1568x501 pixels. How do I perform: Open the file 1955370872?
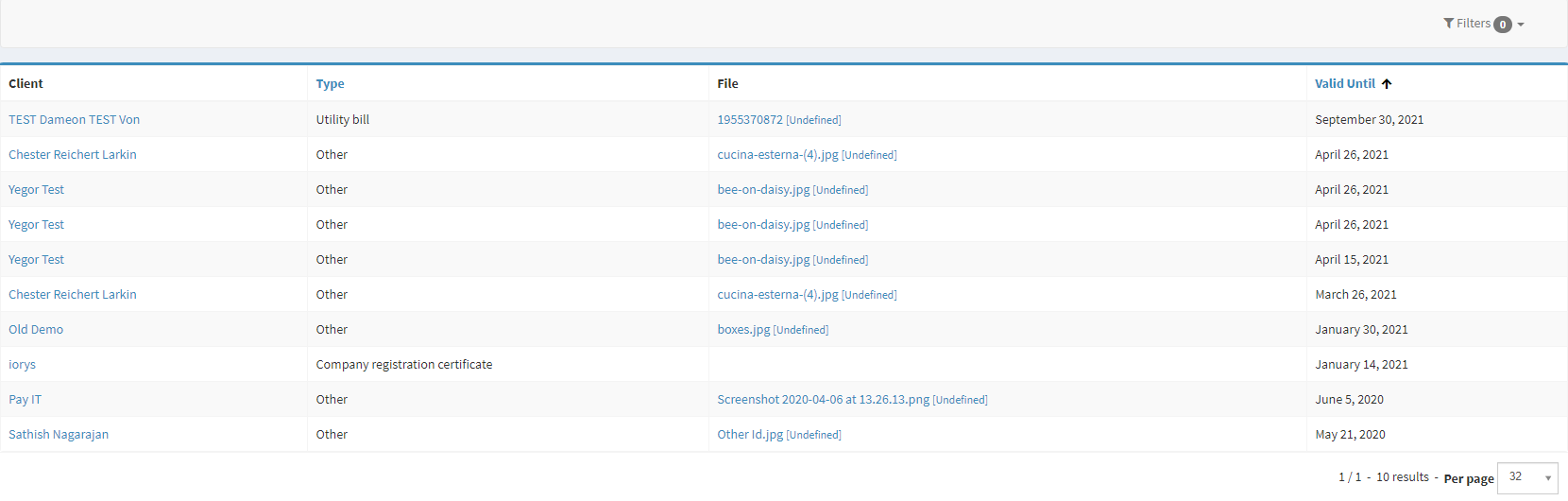tap(749, 120)
